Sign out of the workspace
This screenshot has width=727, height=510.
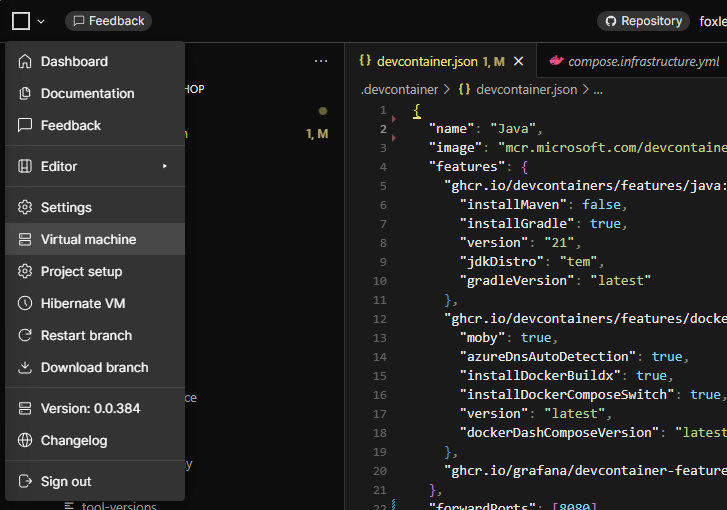95,481
